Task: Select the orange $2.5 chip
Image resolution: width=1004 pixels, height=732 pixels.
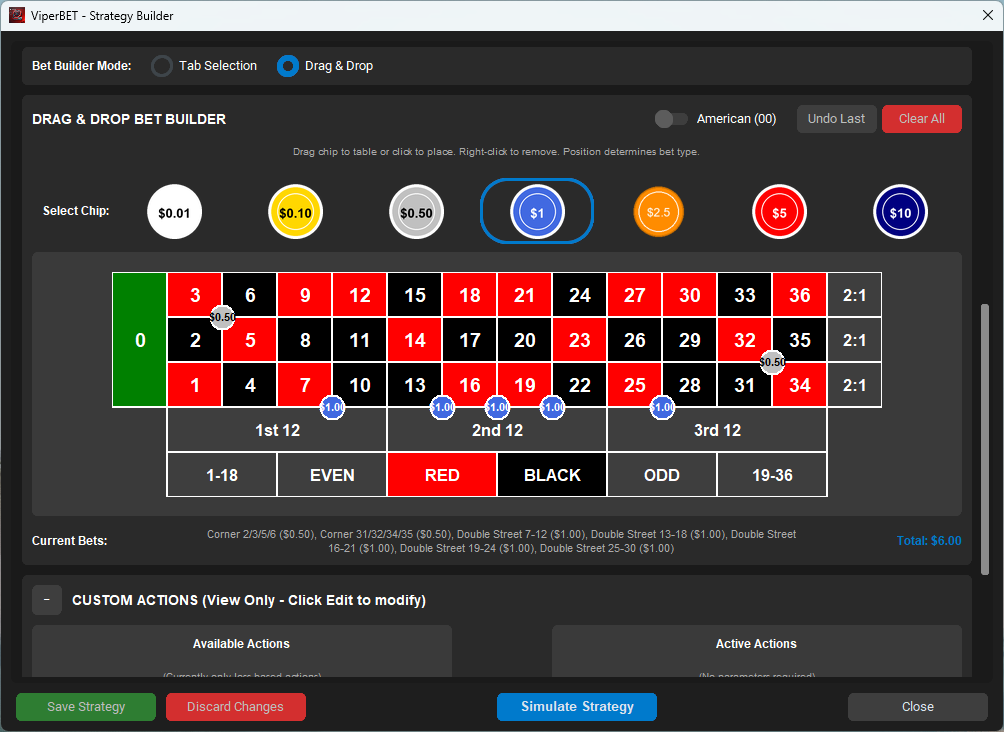Action: (658, 212)
